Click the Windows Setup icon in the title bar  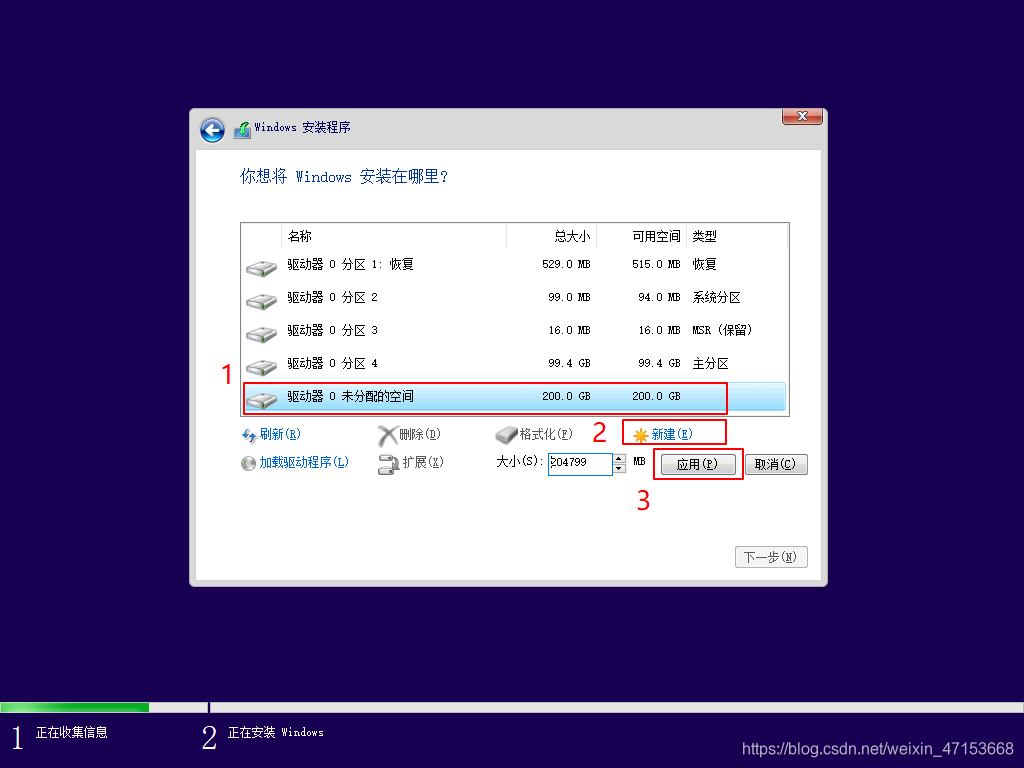pyautogui.click(x=241, y=129)
